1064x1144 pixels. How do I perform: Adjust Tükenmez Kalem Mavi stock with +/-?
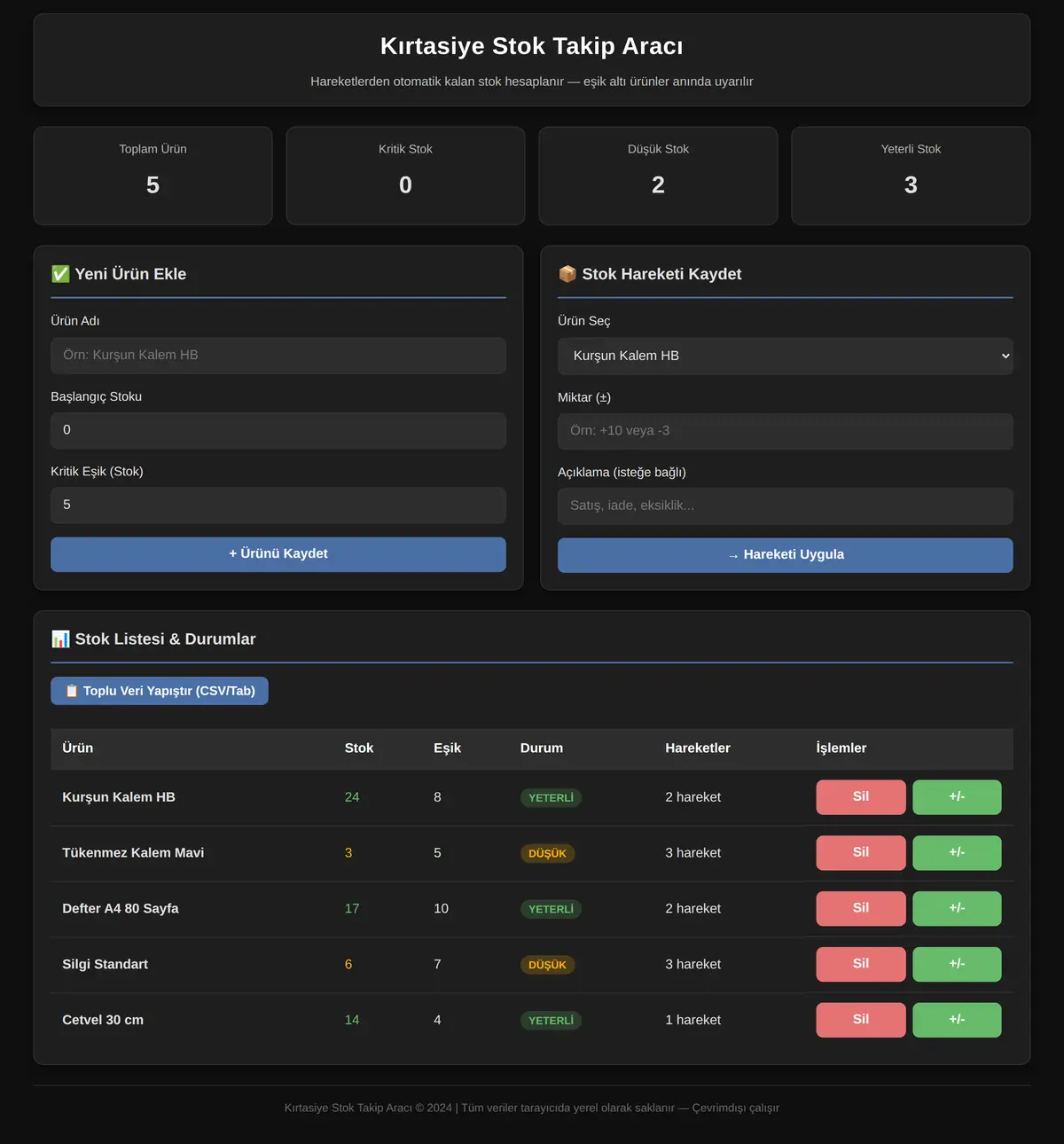coord(957,853)
